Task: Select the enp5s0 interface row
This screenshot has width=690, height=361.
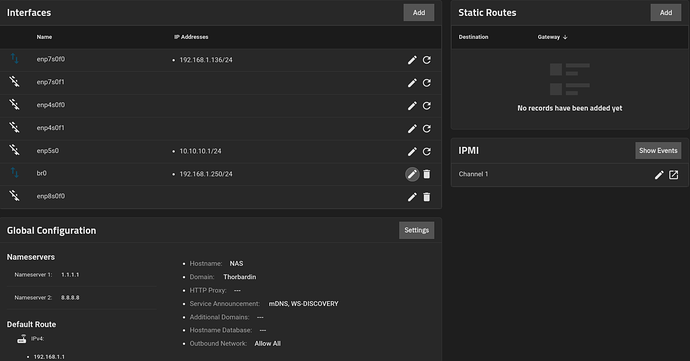Action: click(220, 151)
